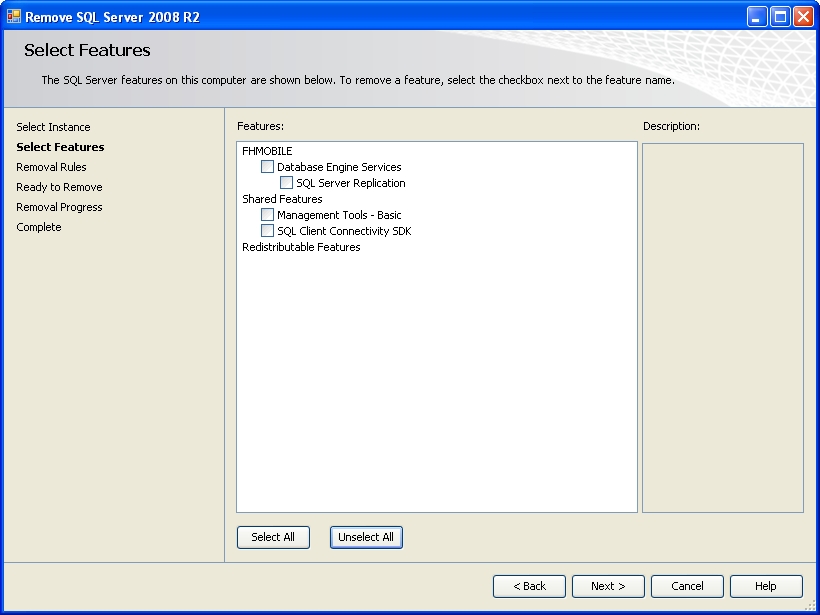Click the Database Engine Services label

tap(339, 167)
